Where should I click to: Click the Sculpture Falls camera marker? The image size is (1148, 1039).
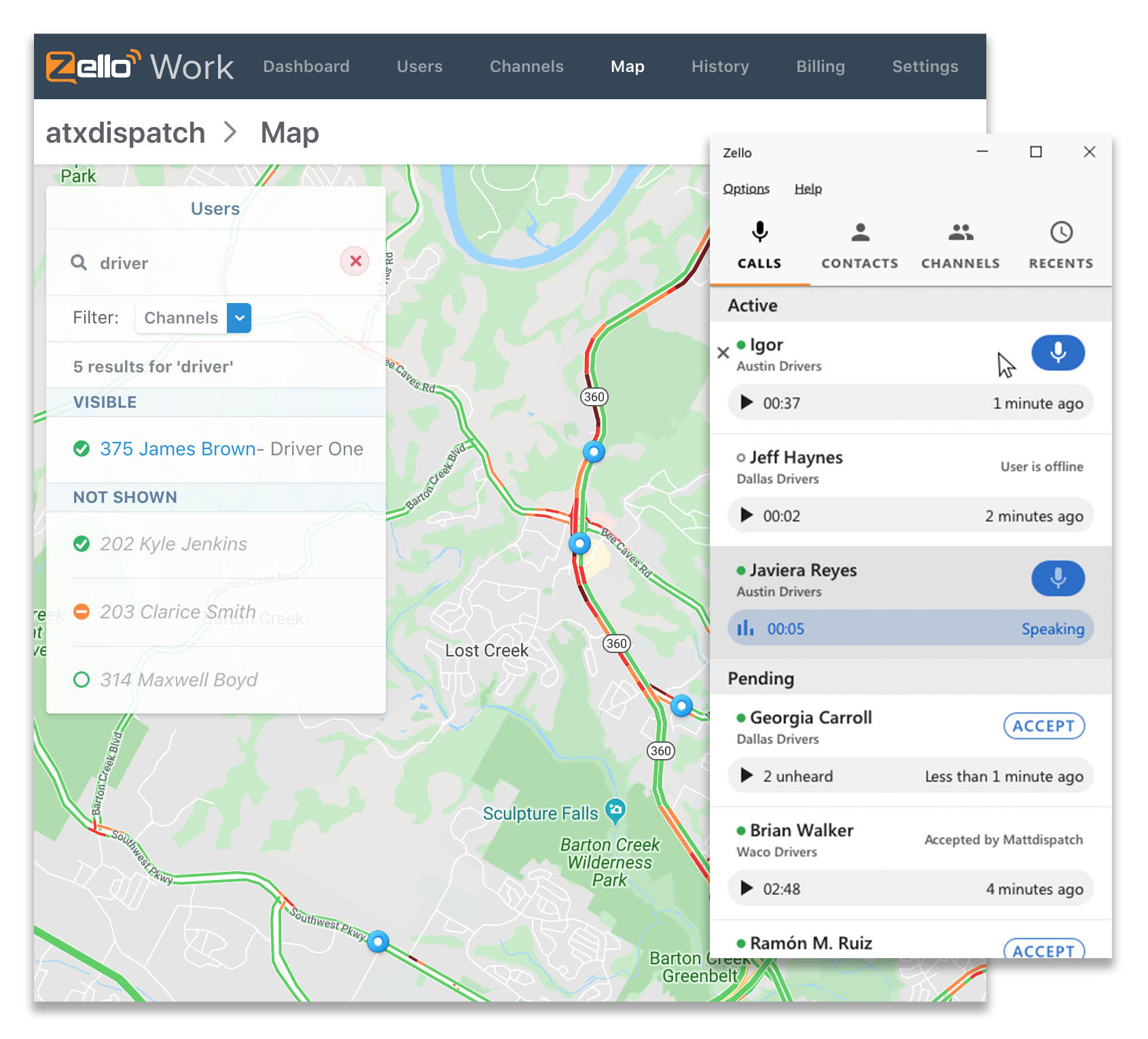615,809
